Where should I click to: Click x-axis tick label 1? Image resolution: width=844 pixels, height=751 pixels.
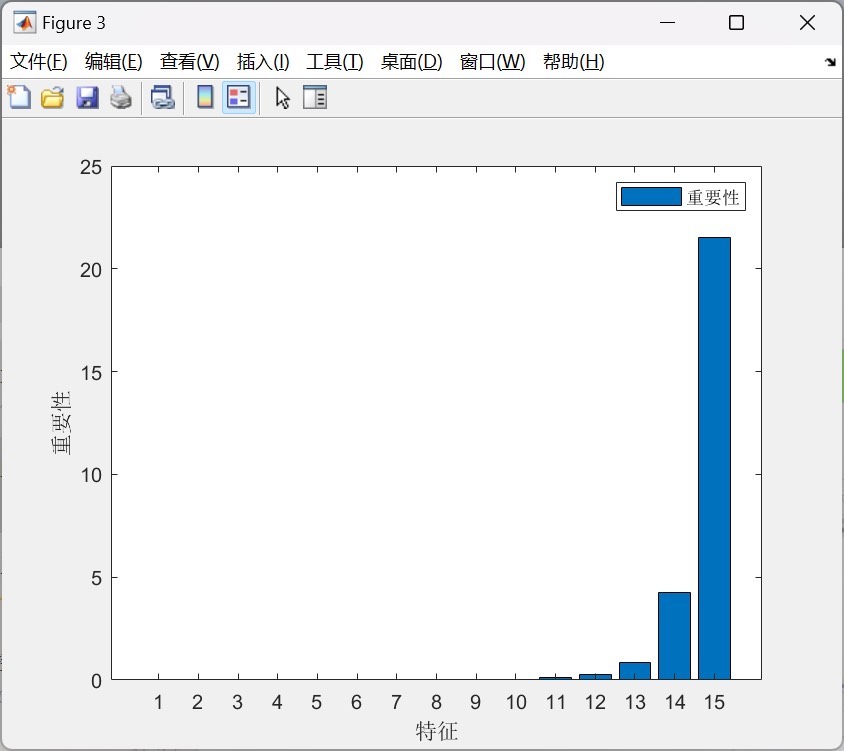[x=158, y=702]
